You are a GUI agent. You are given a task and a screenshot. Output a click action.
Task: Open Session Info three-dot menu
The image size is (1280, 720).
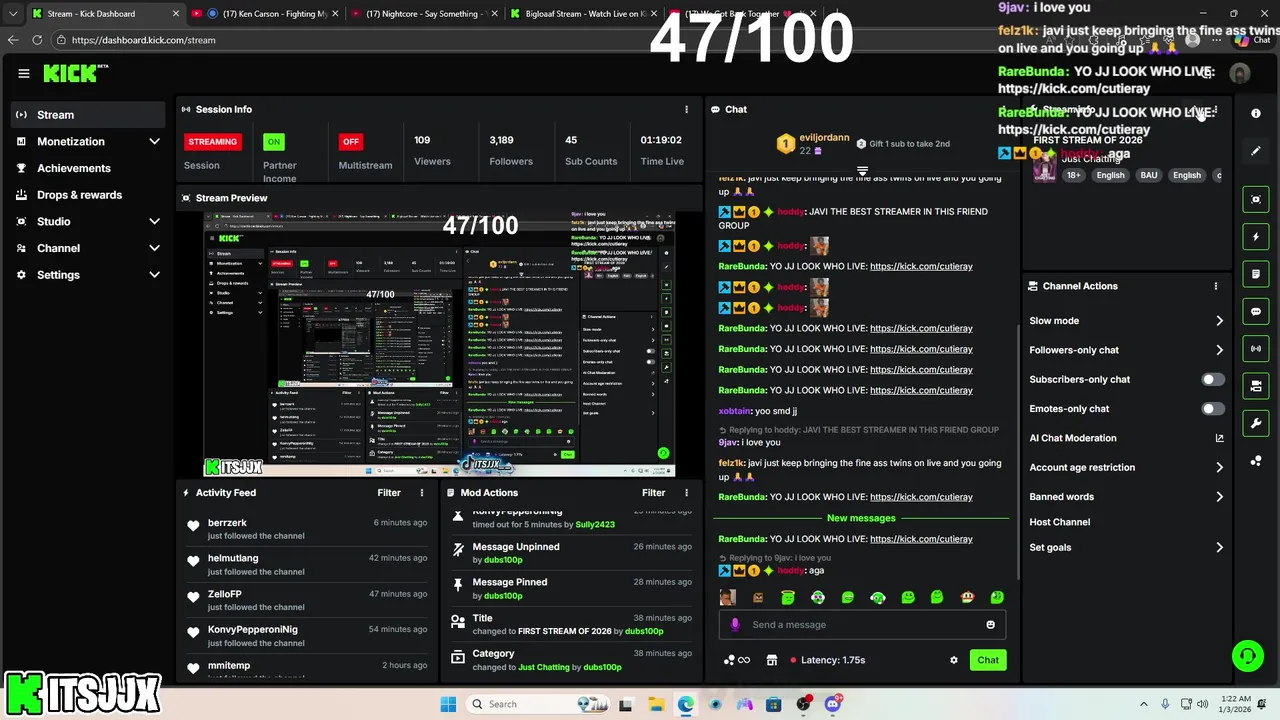coord(686,109)
